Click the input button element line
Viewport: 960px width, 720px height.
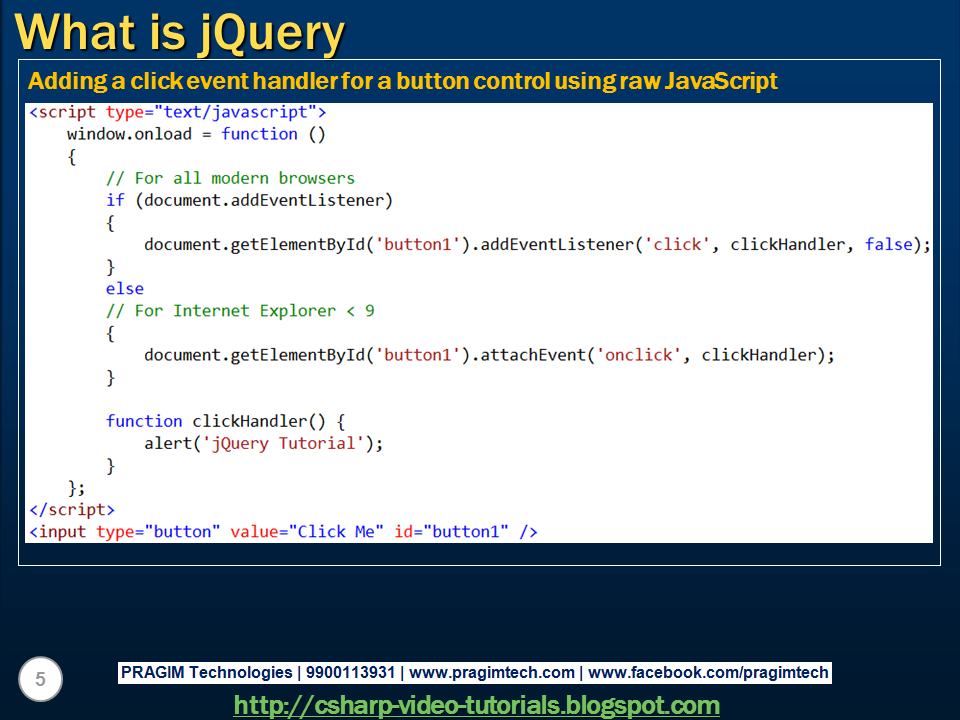tap(285, 531)
